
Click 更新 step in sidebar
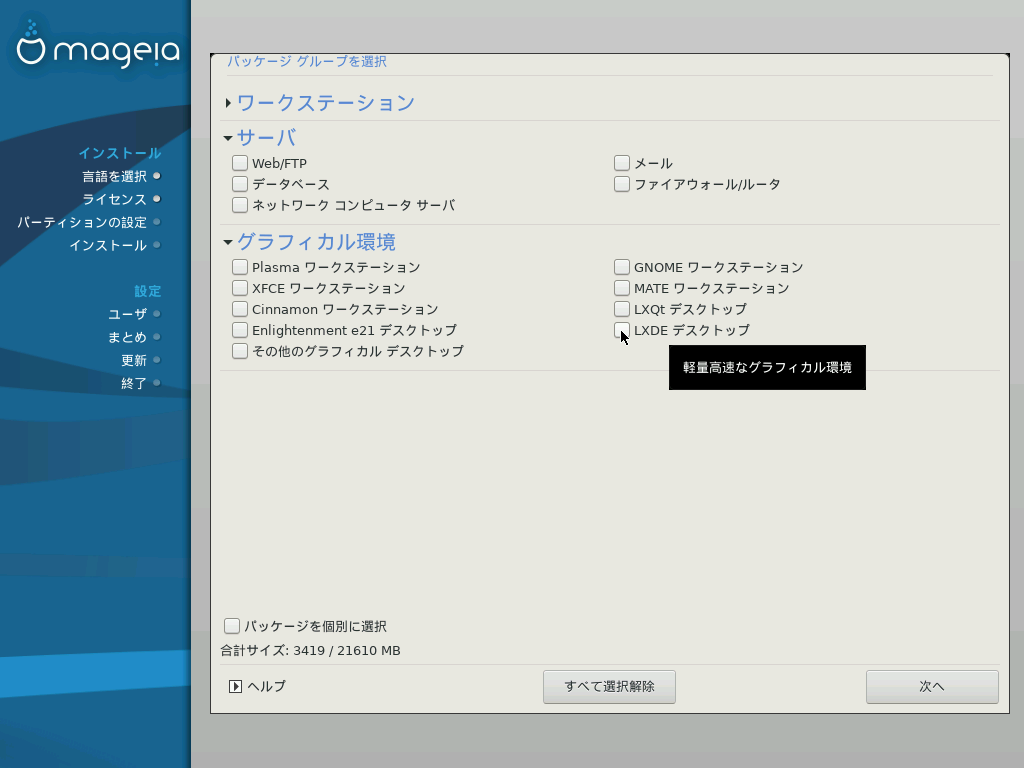tap(134, 360)
